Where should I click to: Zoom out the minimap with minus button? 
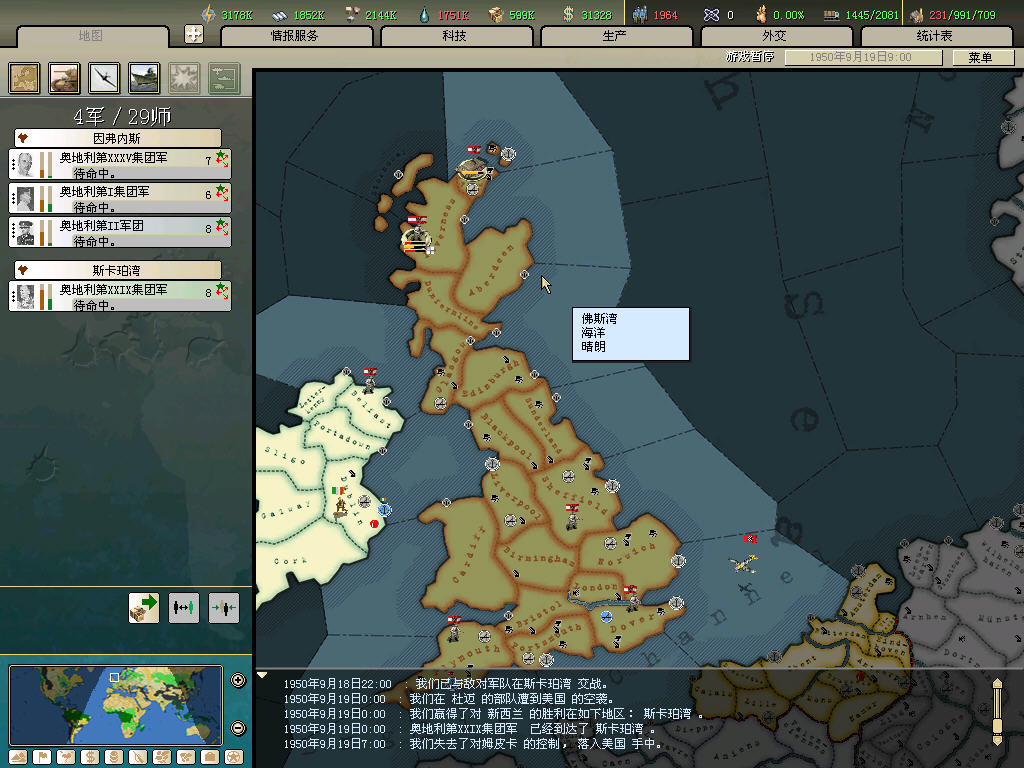238,728
